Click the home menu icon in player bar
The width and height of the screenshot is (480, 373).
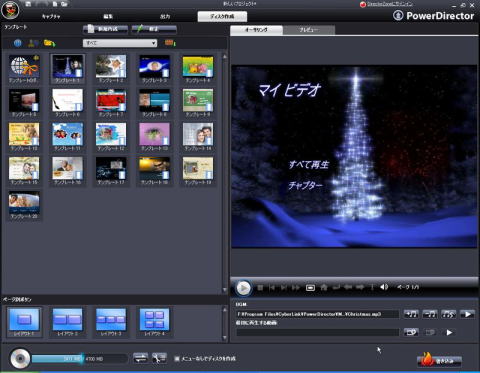[x=323, y=287]
